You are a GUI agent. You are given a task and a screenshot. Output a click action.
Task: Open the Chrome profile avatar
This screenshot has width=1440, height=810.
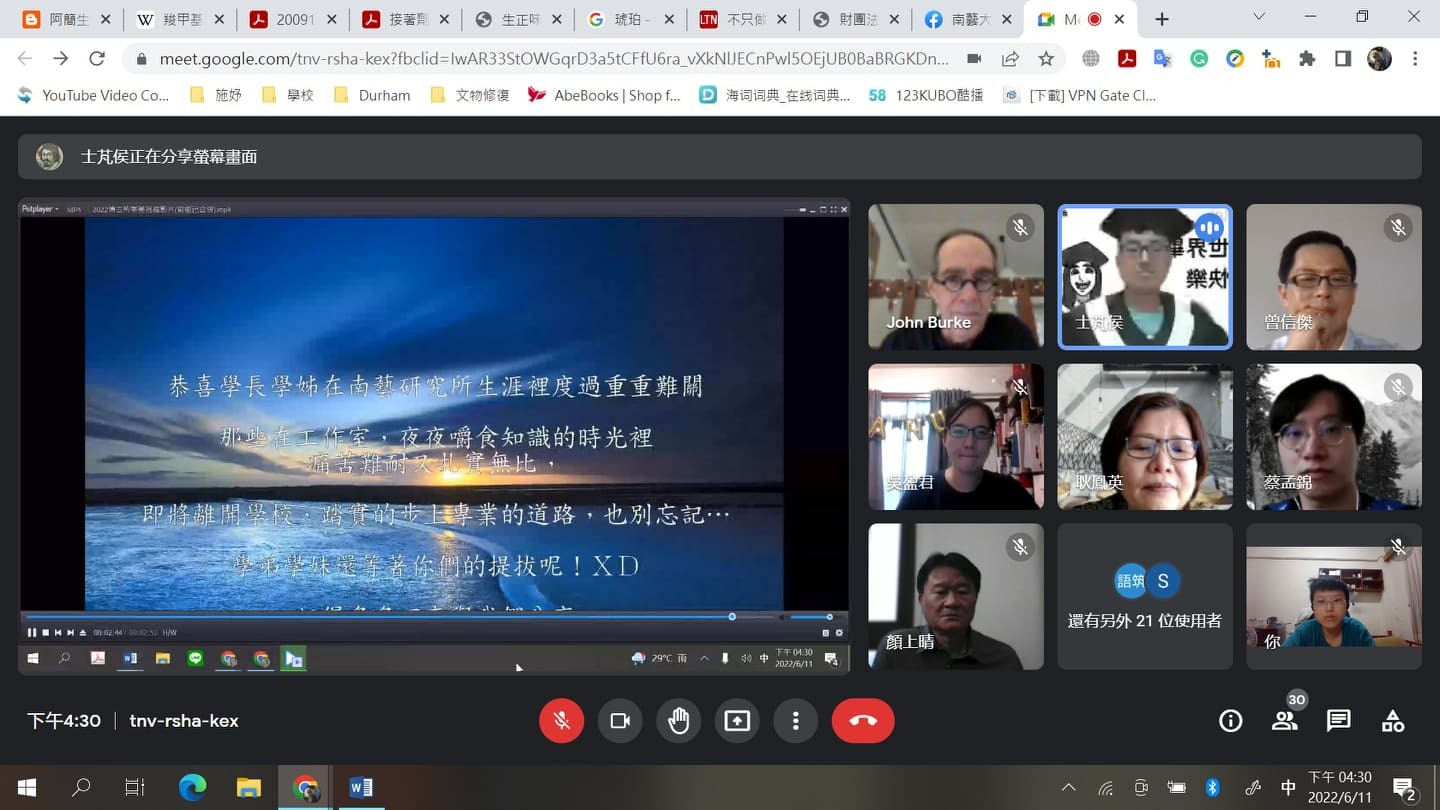1379,59
